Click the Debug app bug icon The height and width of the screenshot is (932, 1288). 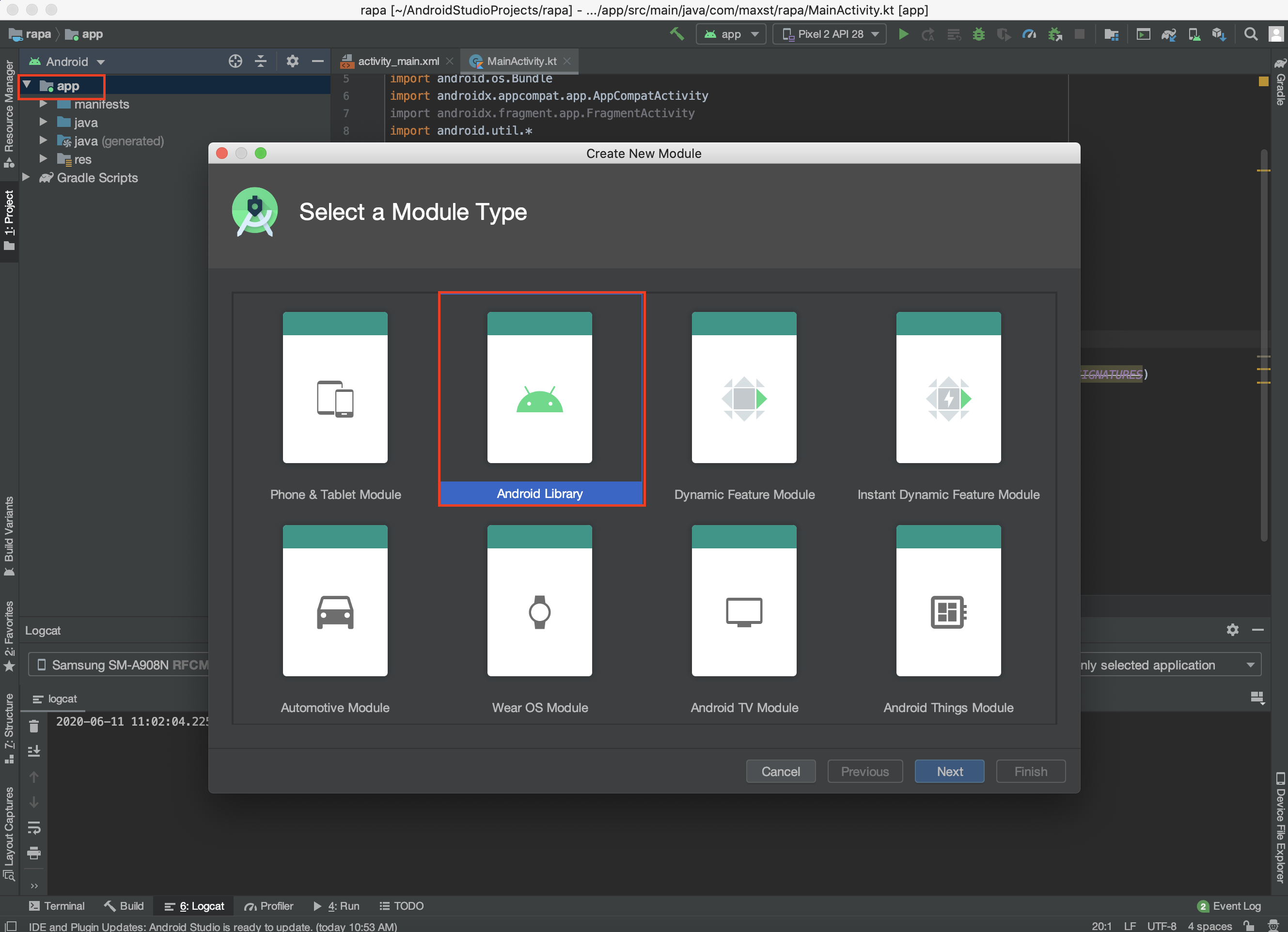[x=978, y=34]
